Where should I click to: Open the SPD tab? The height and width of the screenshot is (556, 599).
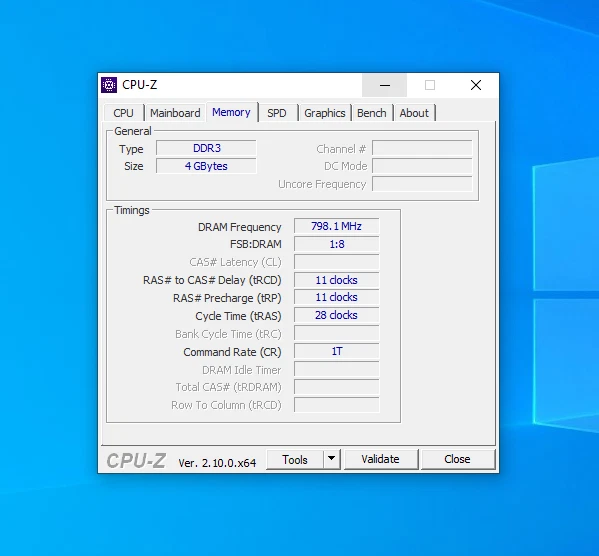pyautogui.click(x=277, y=113)
